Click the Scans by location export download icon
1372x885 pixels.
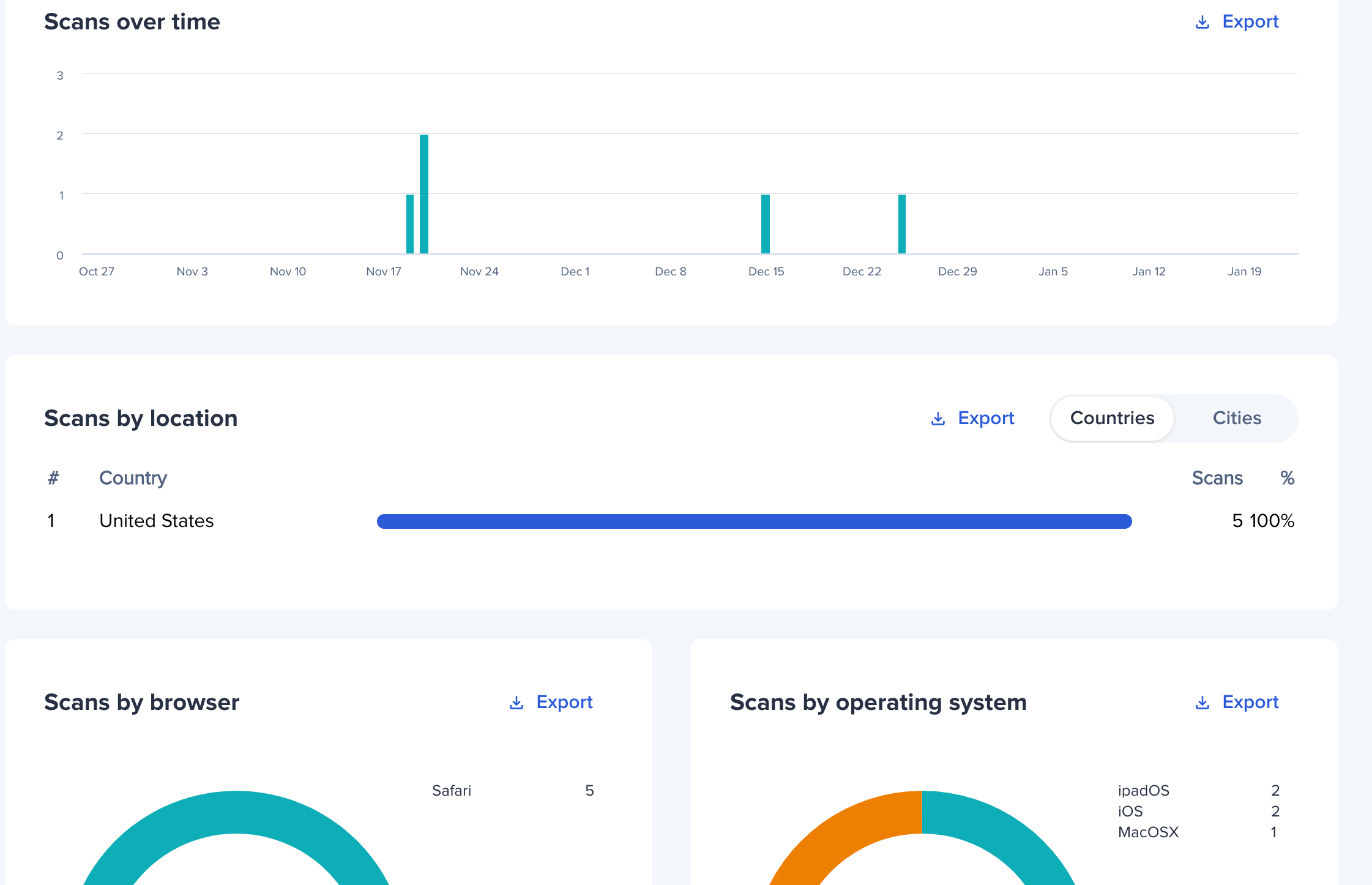pos(938,419)
